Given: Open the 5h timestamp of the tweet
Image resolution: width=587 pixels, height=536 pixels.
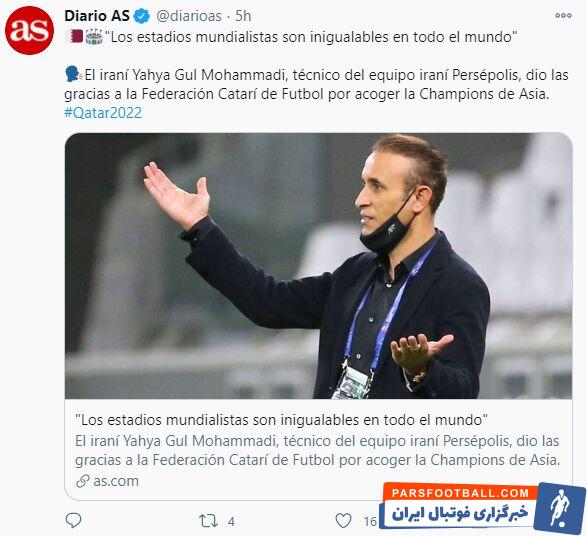Looking at the screenshot, I should [243, 16].
